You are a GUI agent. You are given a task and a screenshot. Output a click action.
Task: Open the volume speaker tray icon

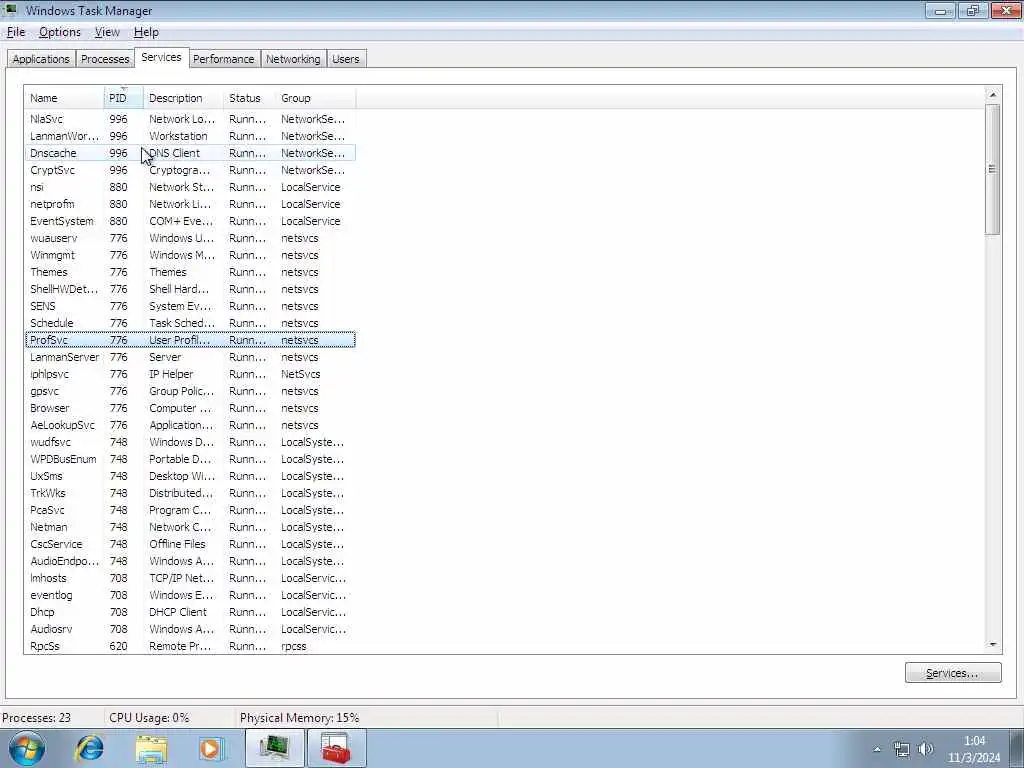point(925,750)
